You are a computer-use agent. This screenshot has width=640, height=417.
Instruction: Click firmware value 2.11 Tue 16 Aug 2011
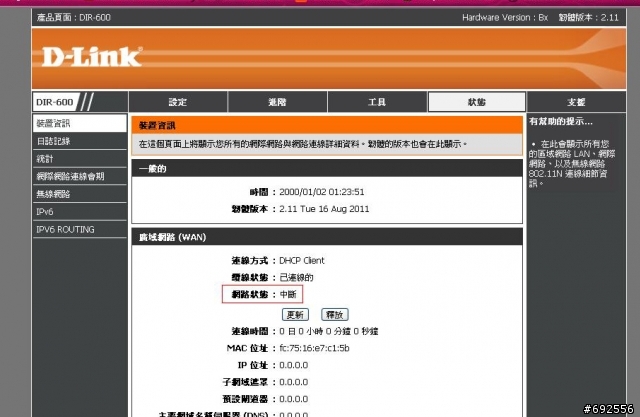(324, 209)
